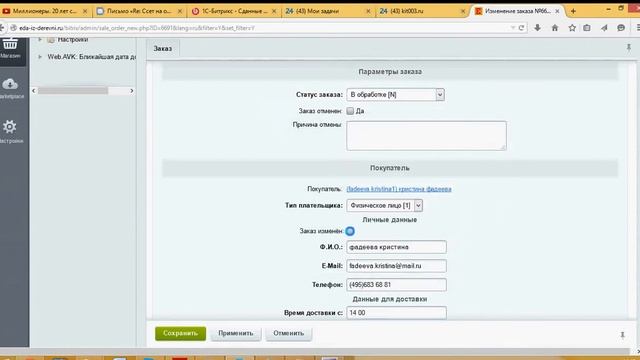Click the left arrow of sidebar horizontal scrollbar

[34, 91]
